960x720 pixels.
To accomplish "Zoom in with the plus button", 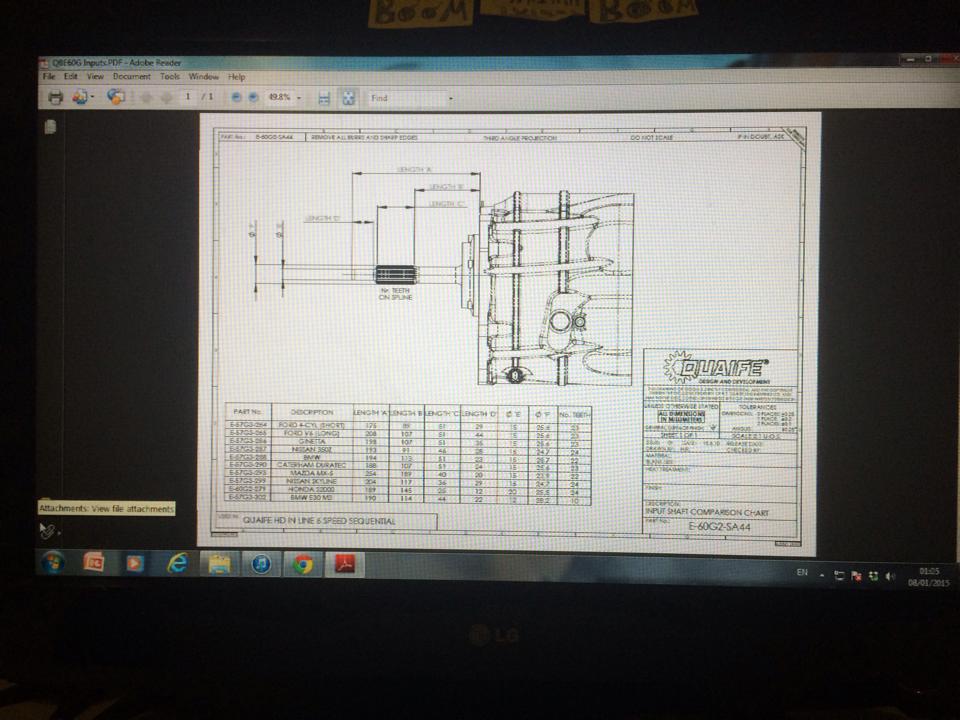I will pyautogui.click(x=253, y=97).
